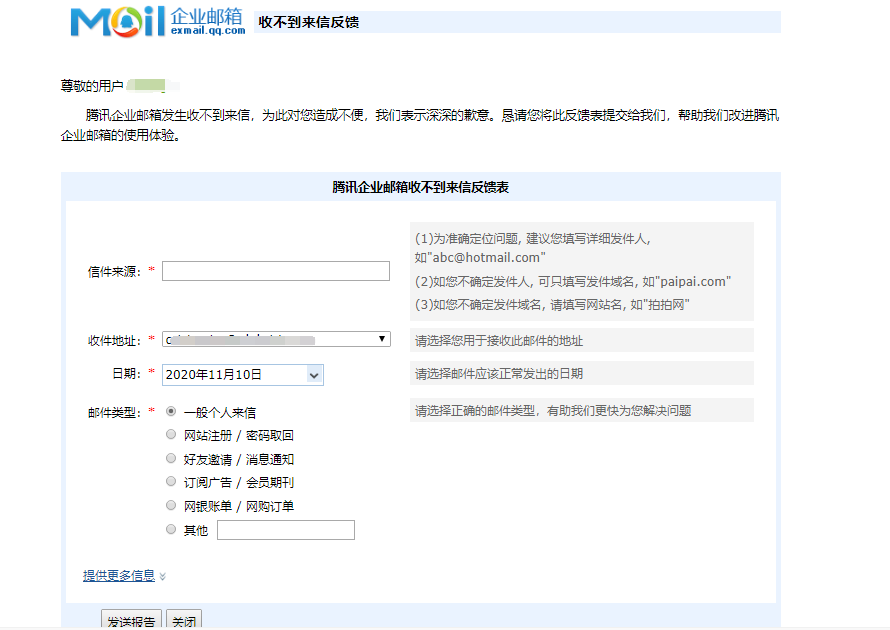Click inside the 信件来源 input field
The width and height of the screenshot is (890, 630).
275,270
